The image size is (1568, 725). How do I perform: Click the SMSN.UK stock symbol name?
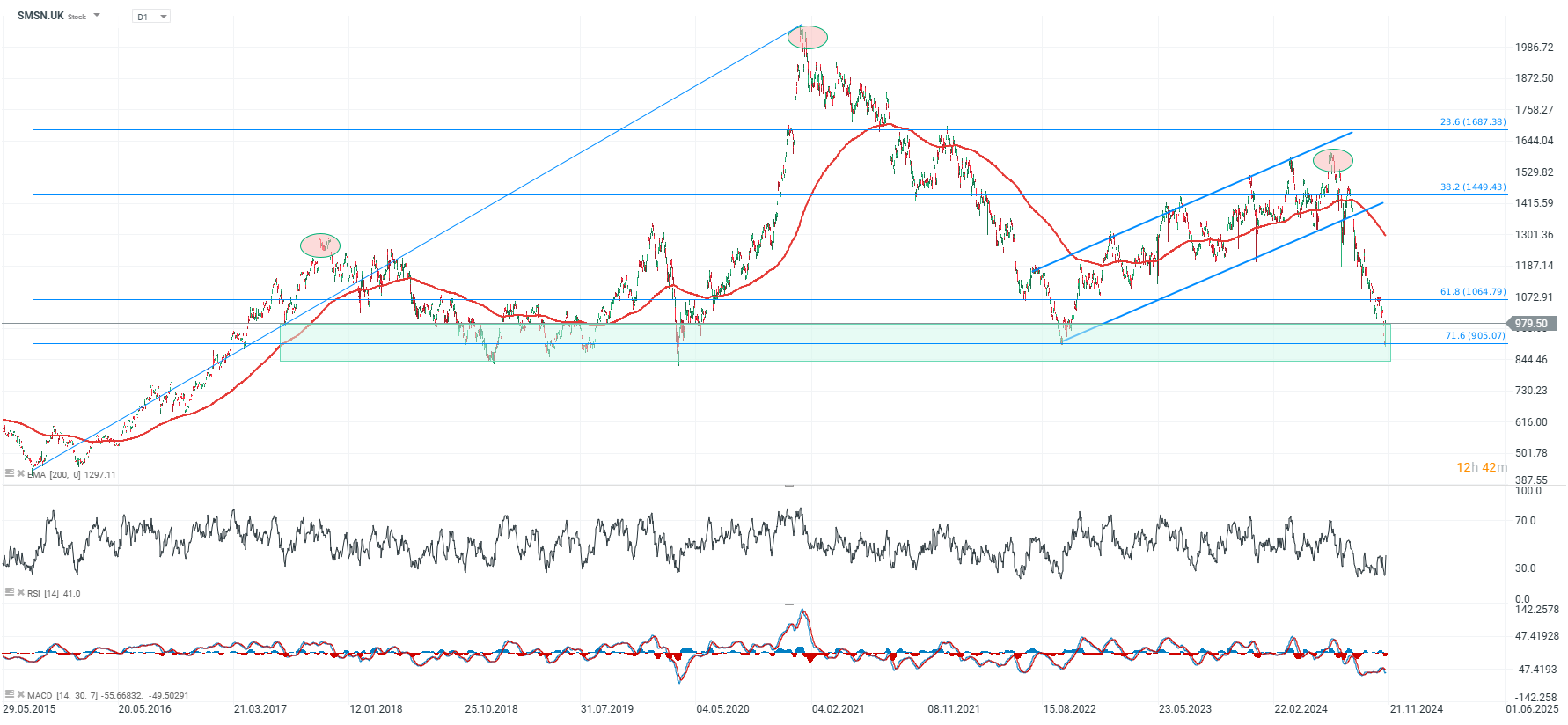40,16
